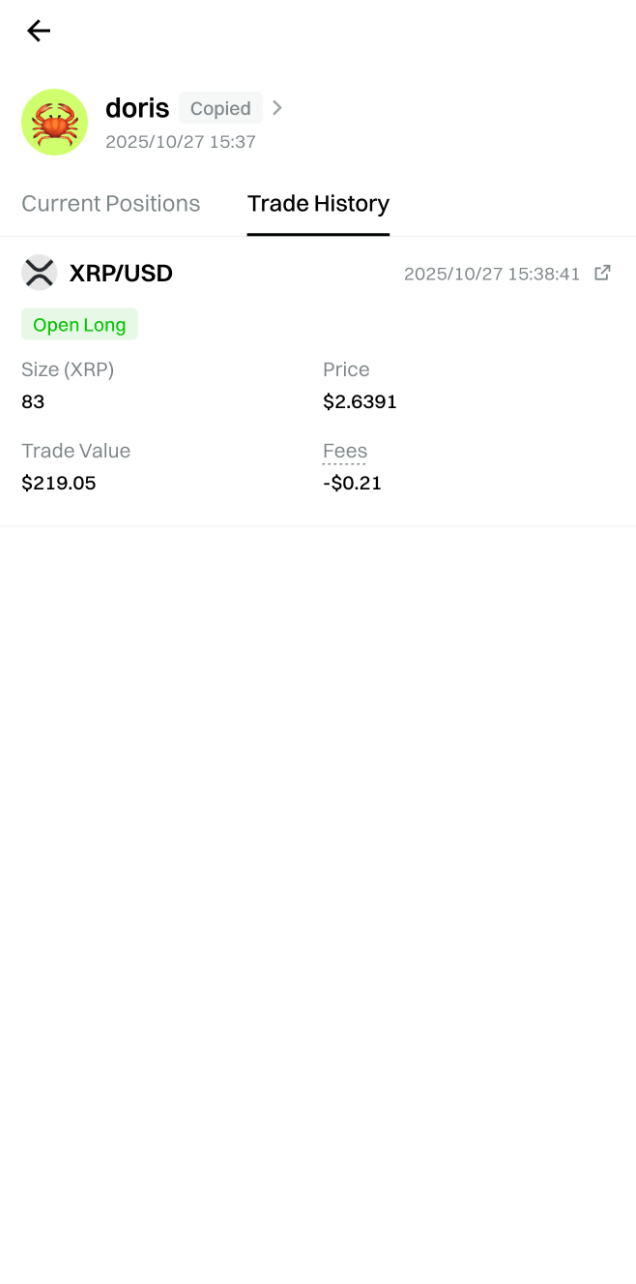
Task: Switch to the Current Positions tab
Action: [x=111, y=204]
